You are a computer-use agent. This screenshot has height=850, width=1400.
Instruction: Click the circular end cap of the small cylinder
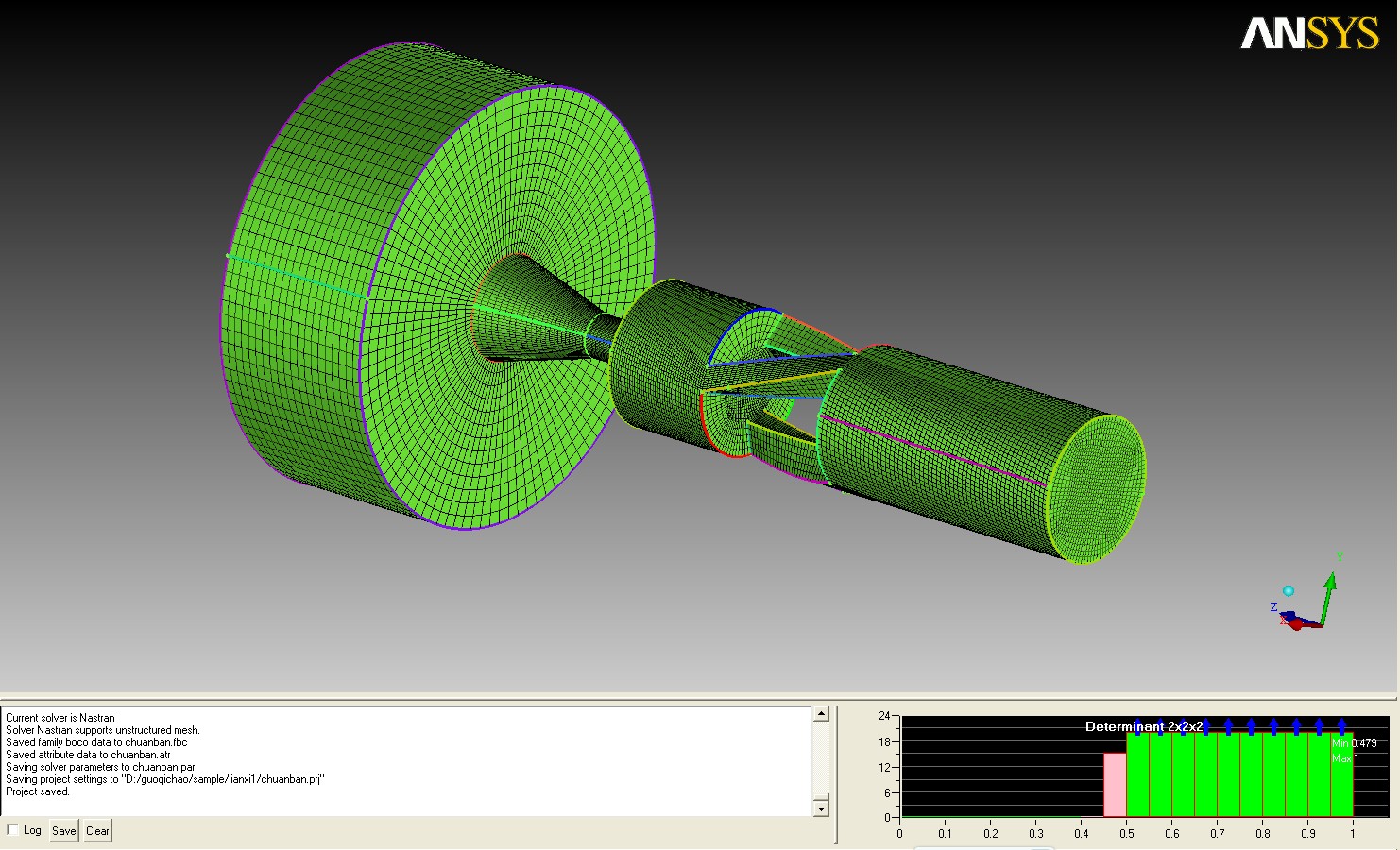pos(1096,489)
